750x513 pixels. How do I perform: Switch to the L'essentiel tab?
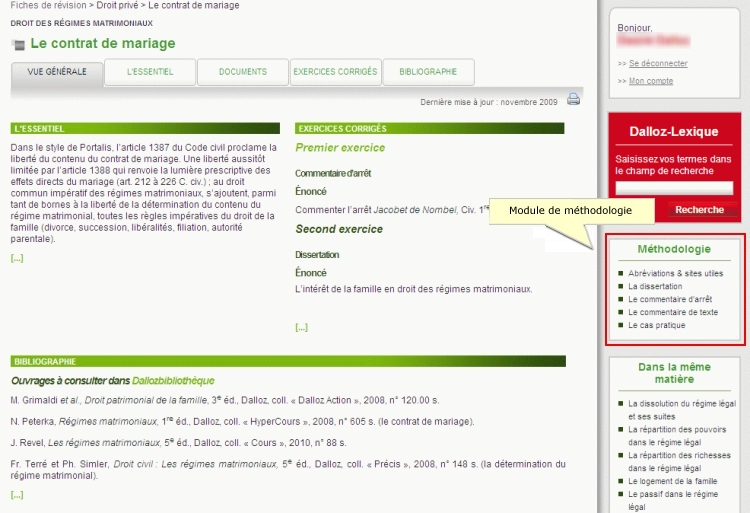click(150, 72)
